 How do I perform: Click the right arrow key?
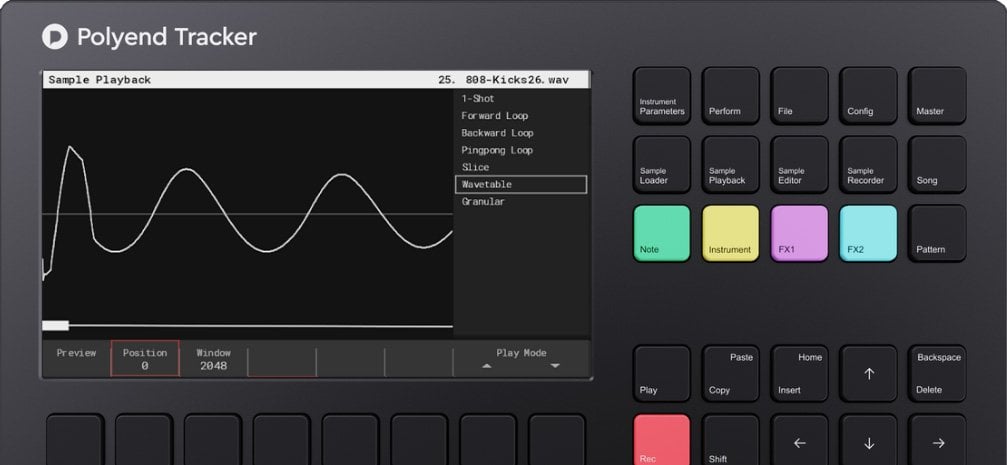(937, 440)
